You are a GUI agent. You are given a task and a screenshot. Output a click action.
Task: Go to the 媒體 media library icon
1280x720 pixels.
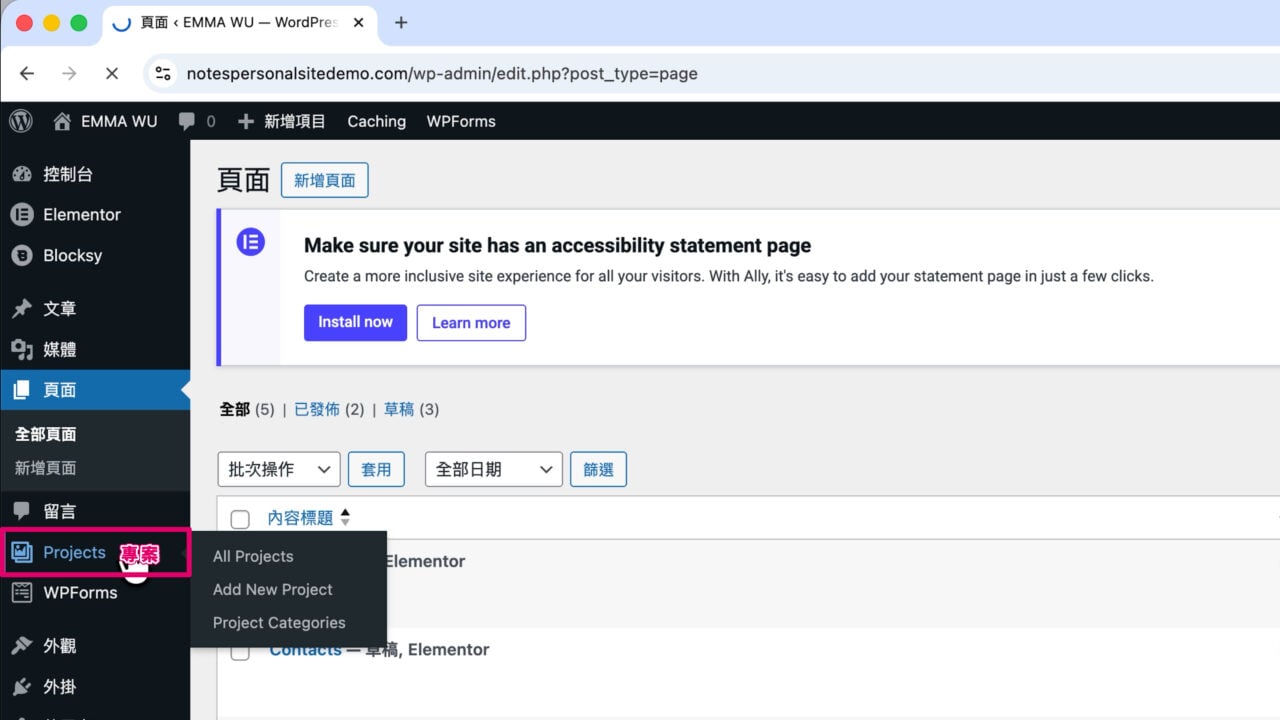(22, 349)
